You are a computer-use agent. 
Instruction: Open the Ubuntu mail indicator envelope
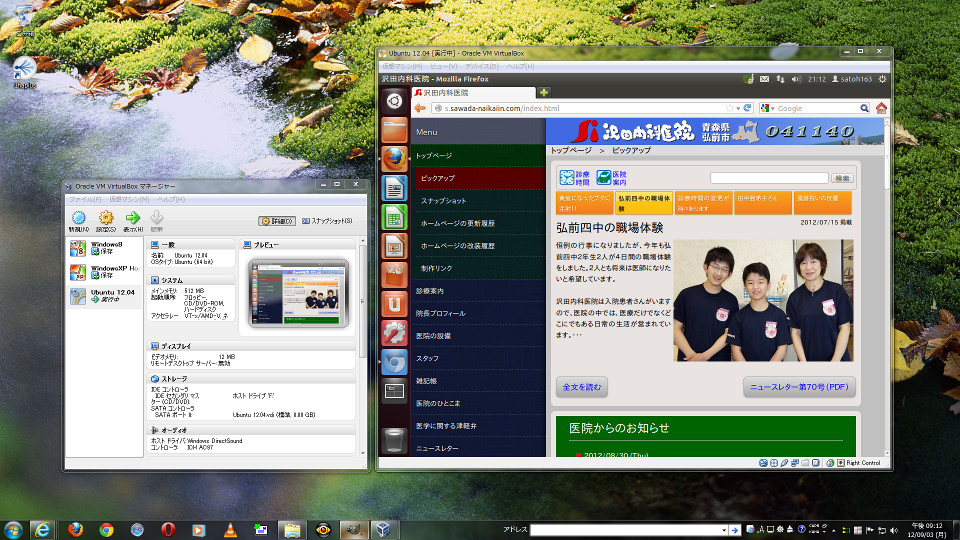tap(765, 79)
